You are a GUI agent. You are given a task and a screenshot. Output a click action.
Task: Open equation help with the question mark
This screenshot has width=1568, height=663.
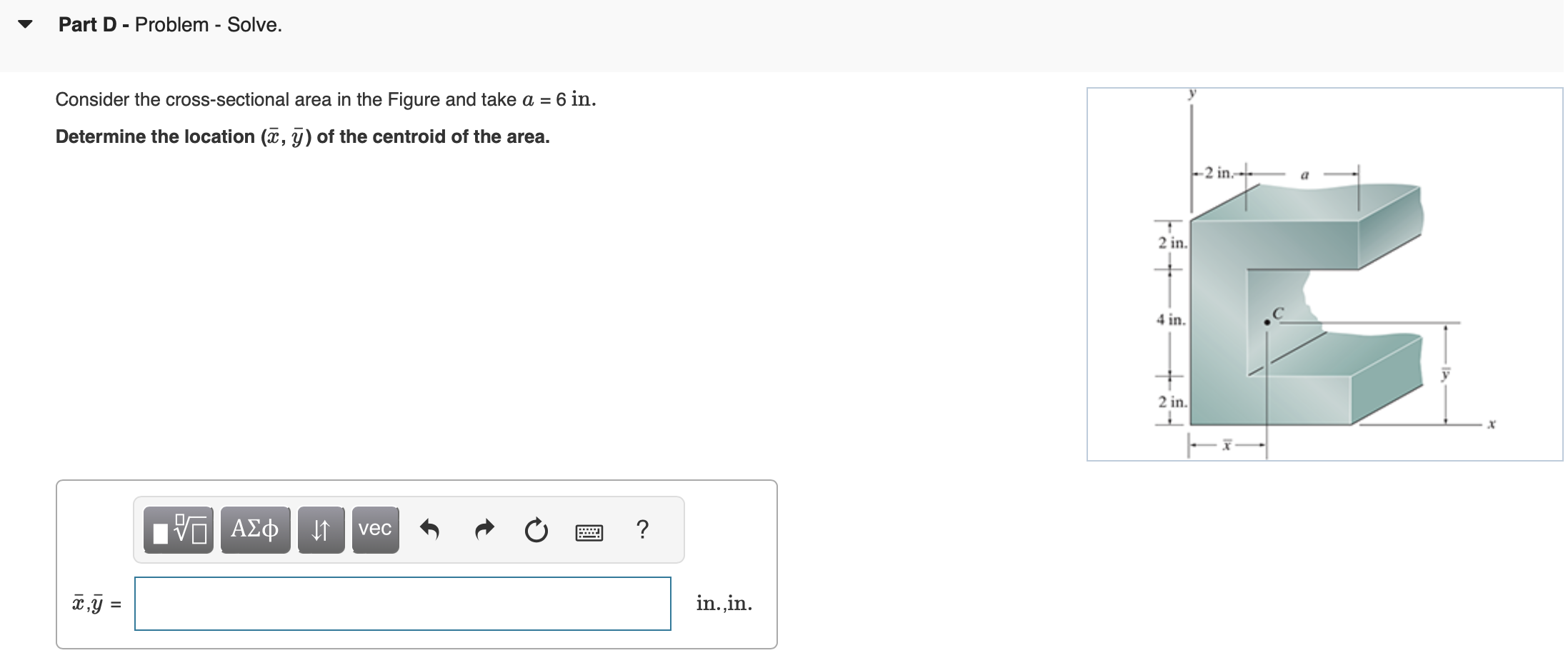click(x=642, y=529)
